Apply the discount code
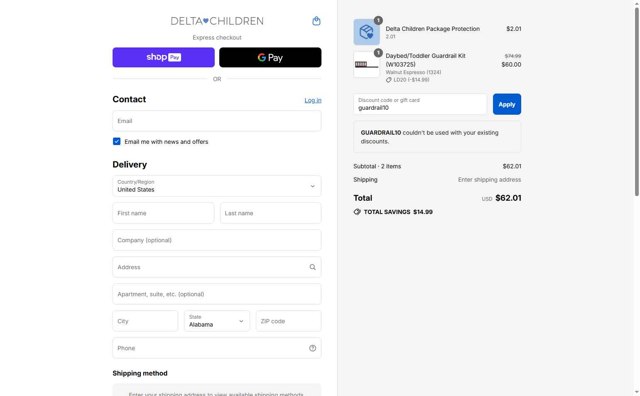 (x=507, y=104)
